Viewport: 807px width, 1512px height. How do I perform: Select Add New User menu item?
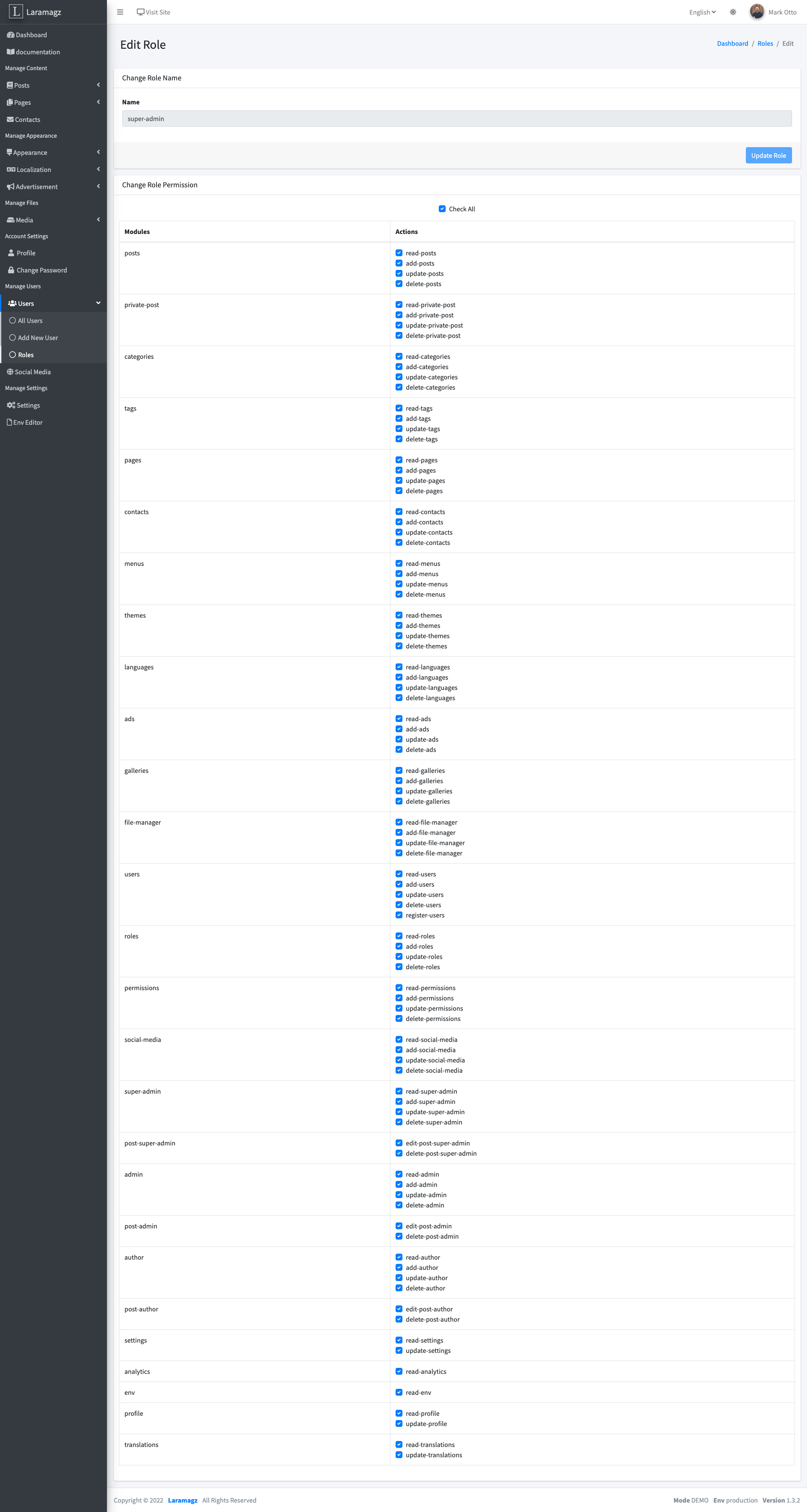(x=38, y=338)
